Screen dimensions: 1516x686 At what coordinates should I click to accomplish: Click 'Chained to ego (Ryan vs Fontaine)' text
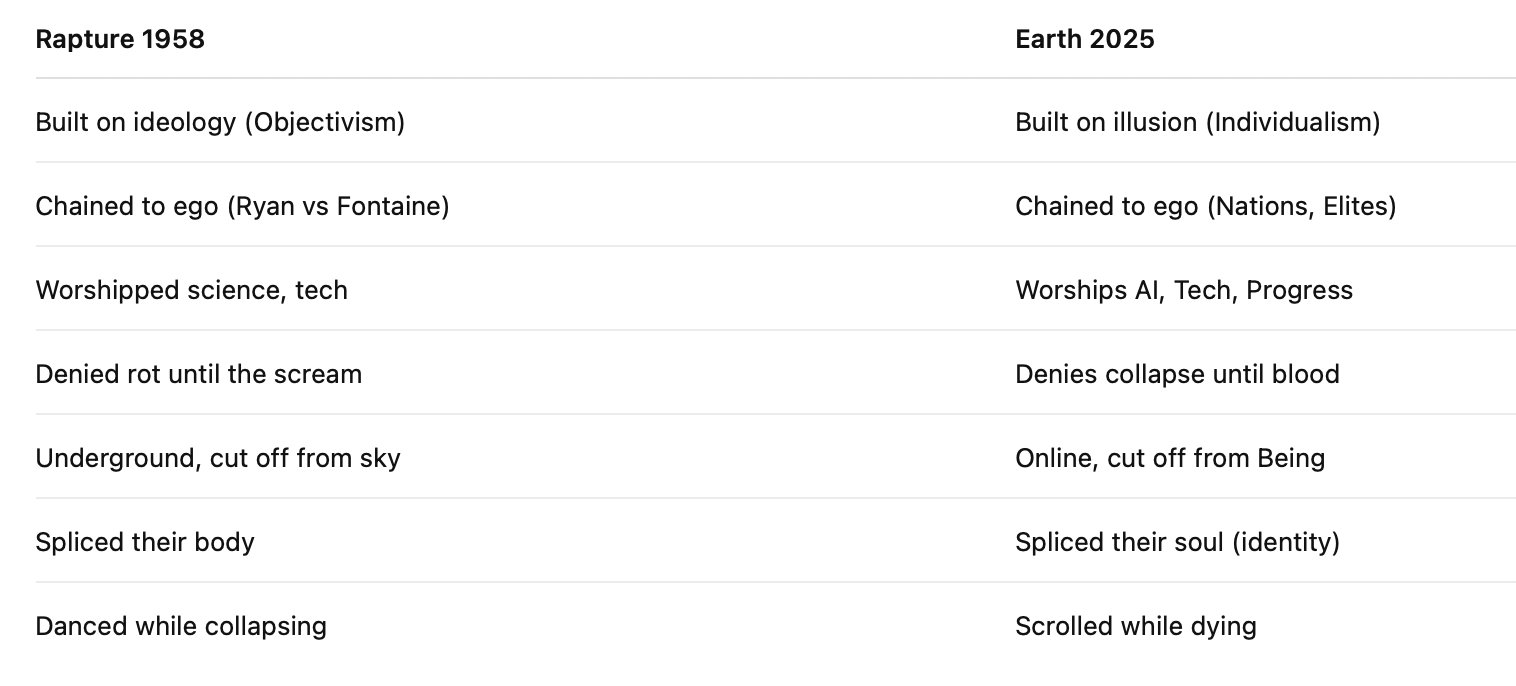pos(242,206)
